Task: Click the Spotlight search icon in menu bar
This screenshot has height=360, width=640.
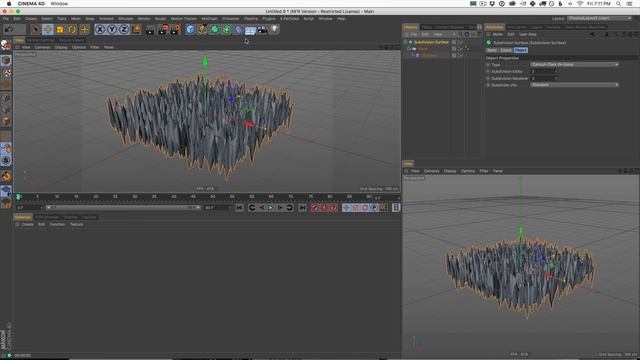Action: click(x=618, y=4)
